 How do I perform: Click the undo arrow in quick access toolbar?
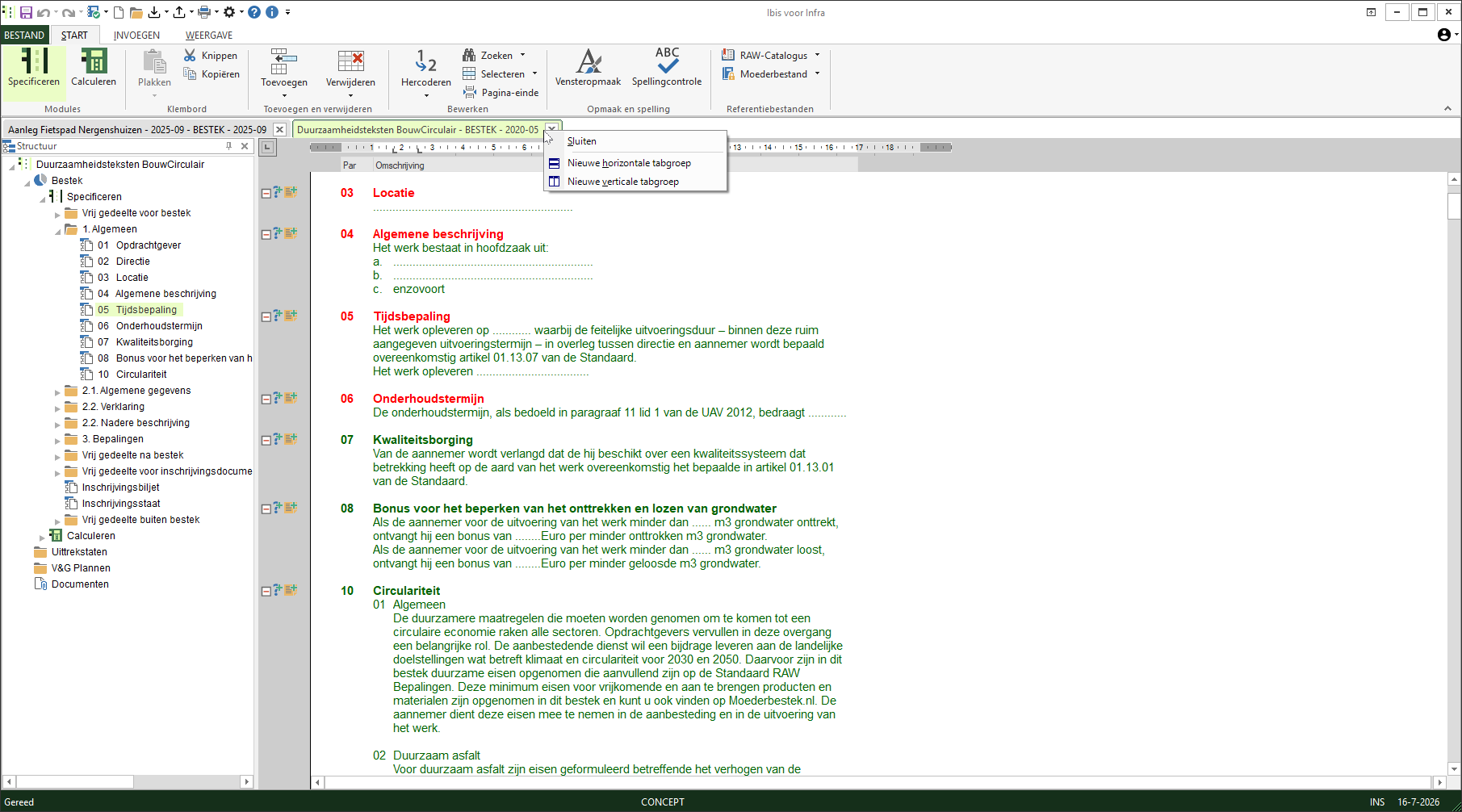point(43,12)
